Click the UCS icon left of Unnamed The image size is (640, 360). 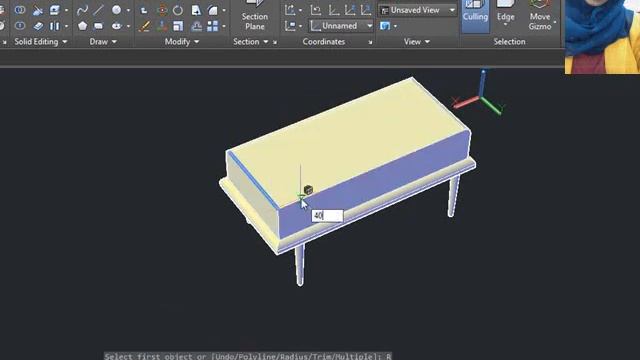click(x=290, y=26)
